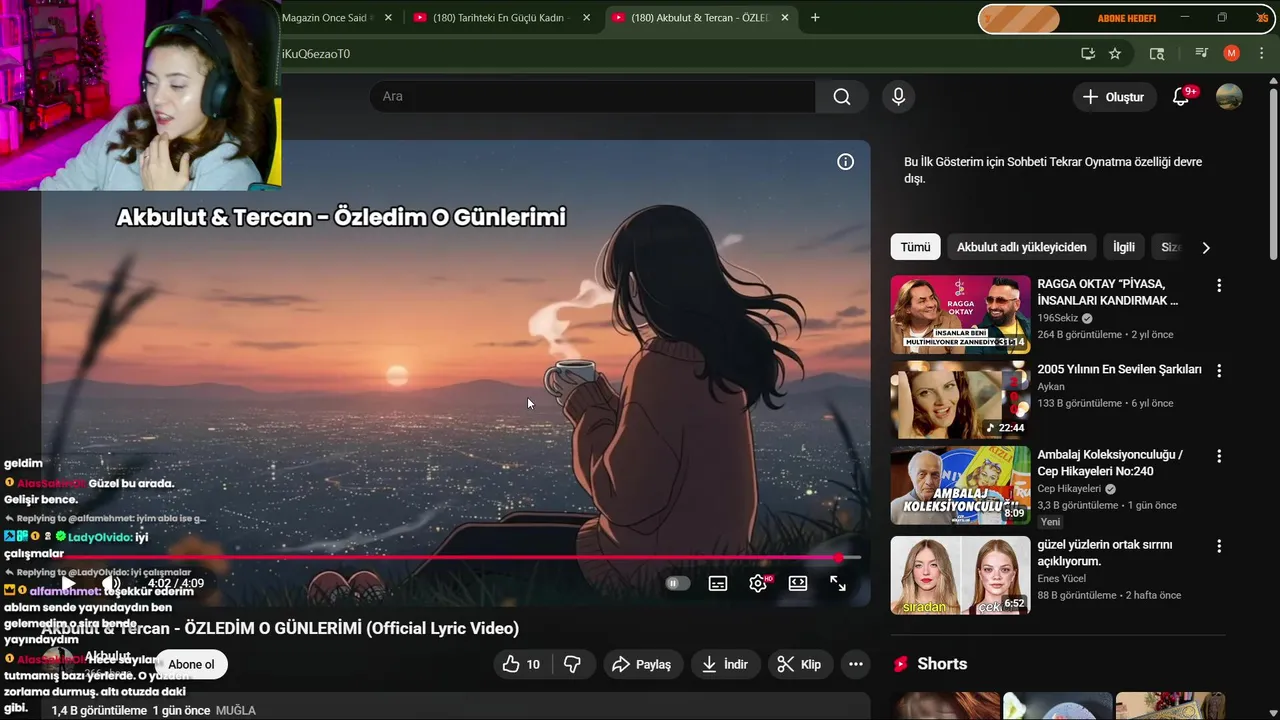Image resolution: width=1280 pixels, height=720 pixels.
Task: Open more actions under the video
Action: (856, 664)
